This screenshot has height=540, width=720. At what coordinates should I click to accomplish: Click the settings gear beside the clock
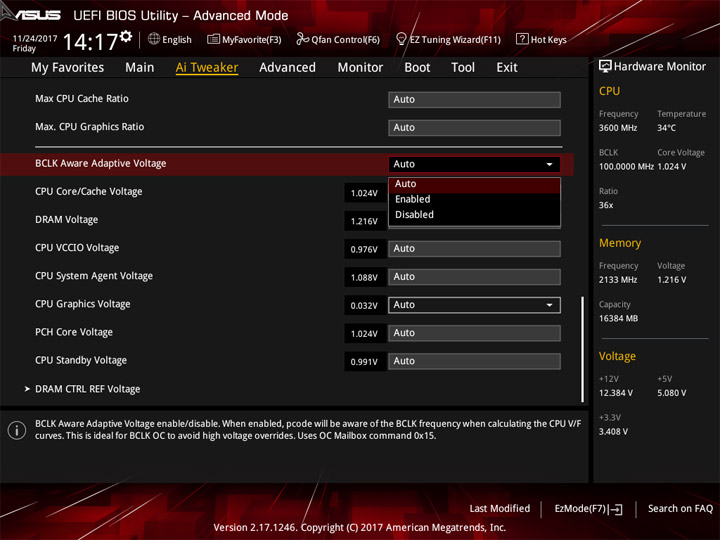126,36
